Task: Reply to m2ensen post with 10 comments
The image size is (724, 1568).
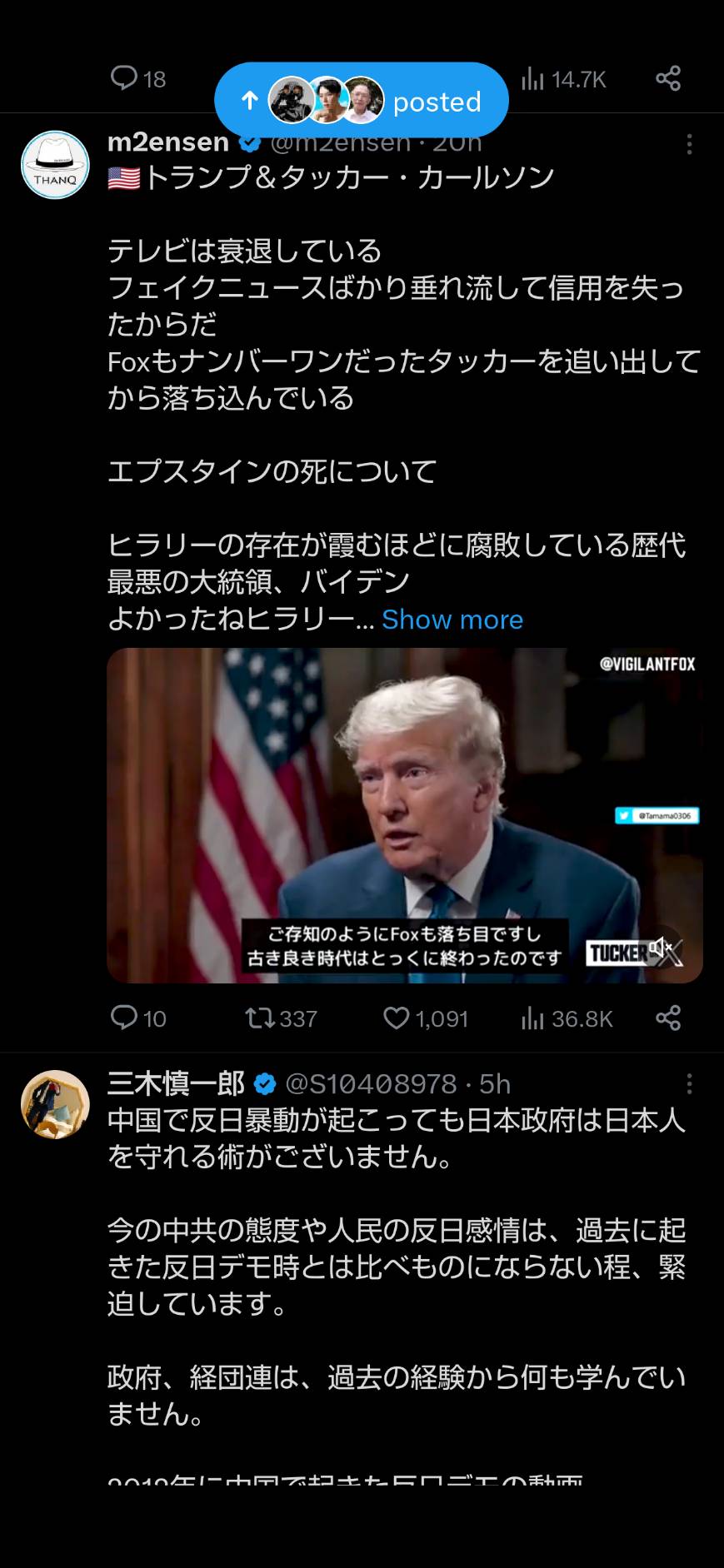Action: 138,1018
